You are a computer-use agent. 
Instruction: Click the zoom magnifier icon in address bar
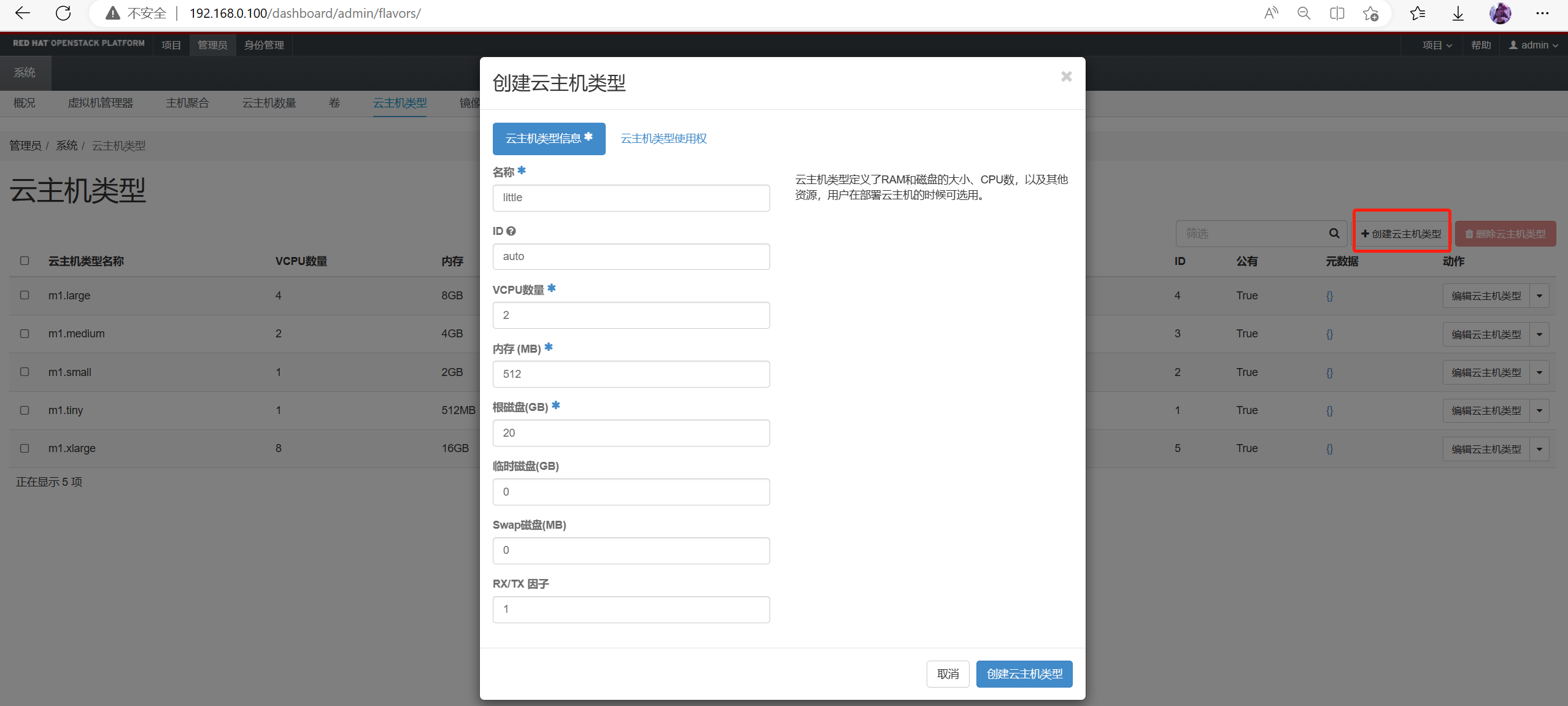1304,13
